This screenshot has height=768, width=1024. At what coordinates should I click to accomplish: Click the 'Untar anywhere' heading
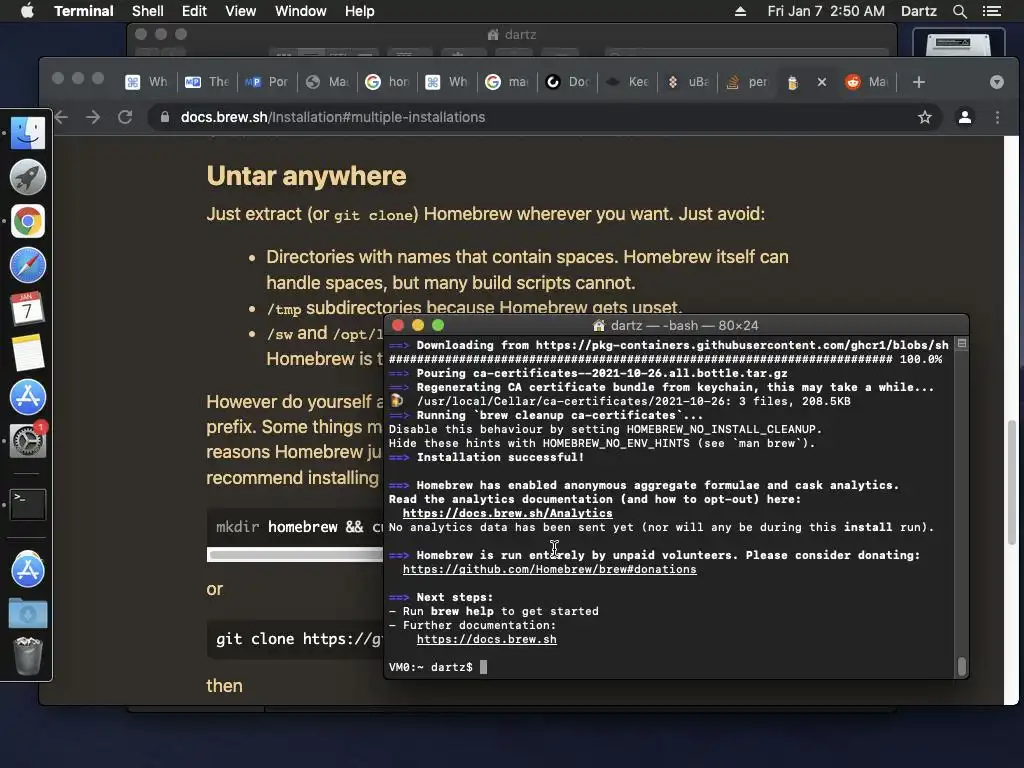[306, 176]
